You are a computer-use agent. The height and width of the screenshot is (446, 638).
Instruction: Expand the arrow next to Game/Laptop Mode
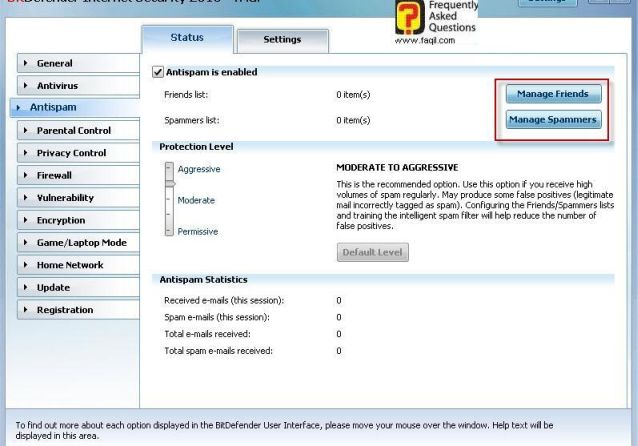(x=26, y=242)
